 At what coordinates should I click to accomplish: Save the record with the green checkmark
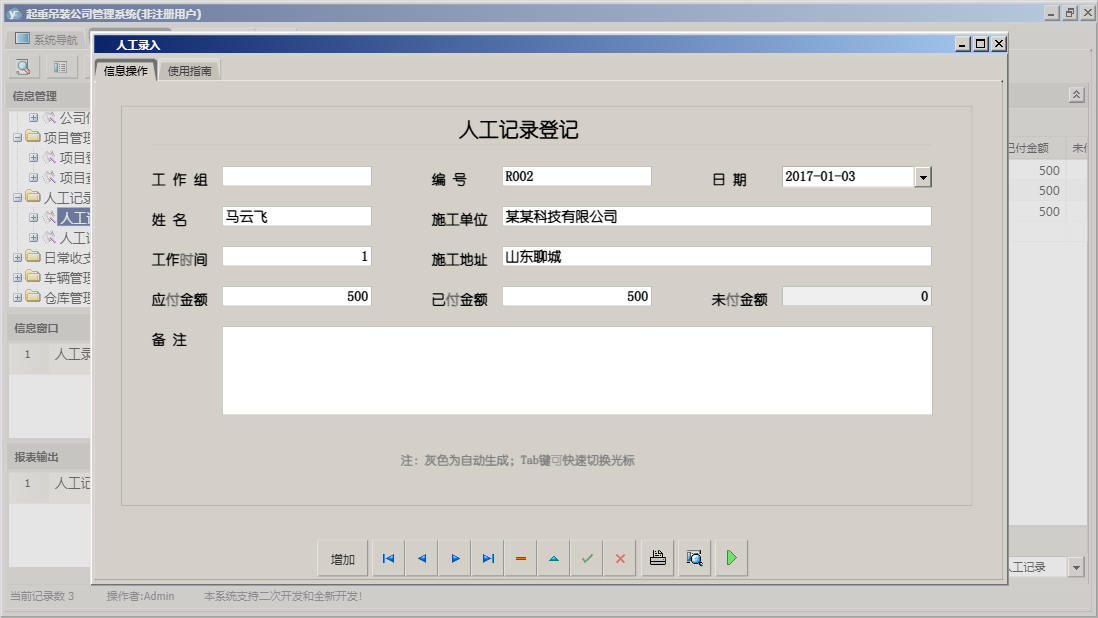(587, 558)
